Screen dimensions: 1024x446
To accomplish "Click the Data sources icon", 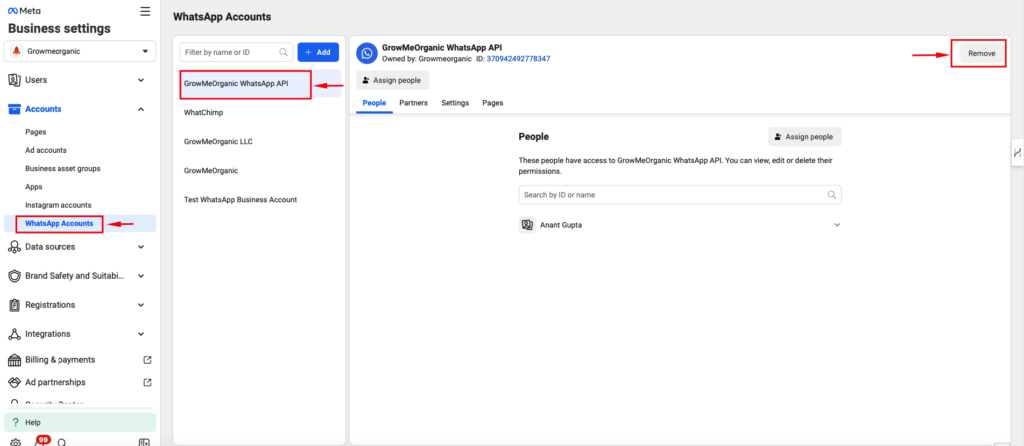I will click(x=14, y=247).
